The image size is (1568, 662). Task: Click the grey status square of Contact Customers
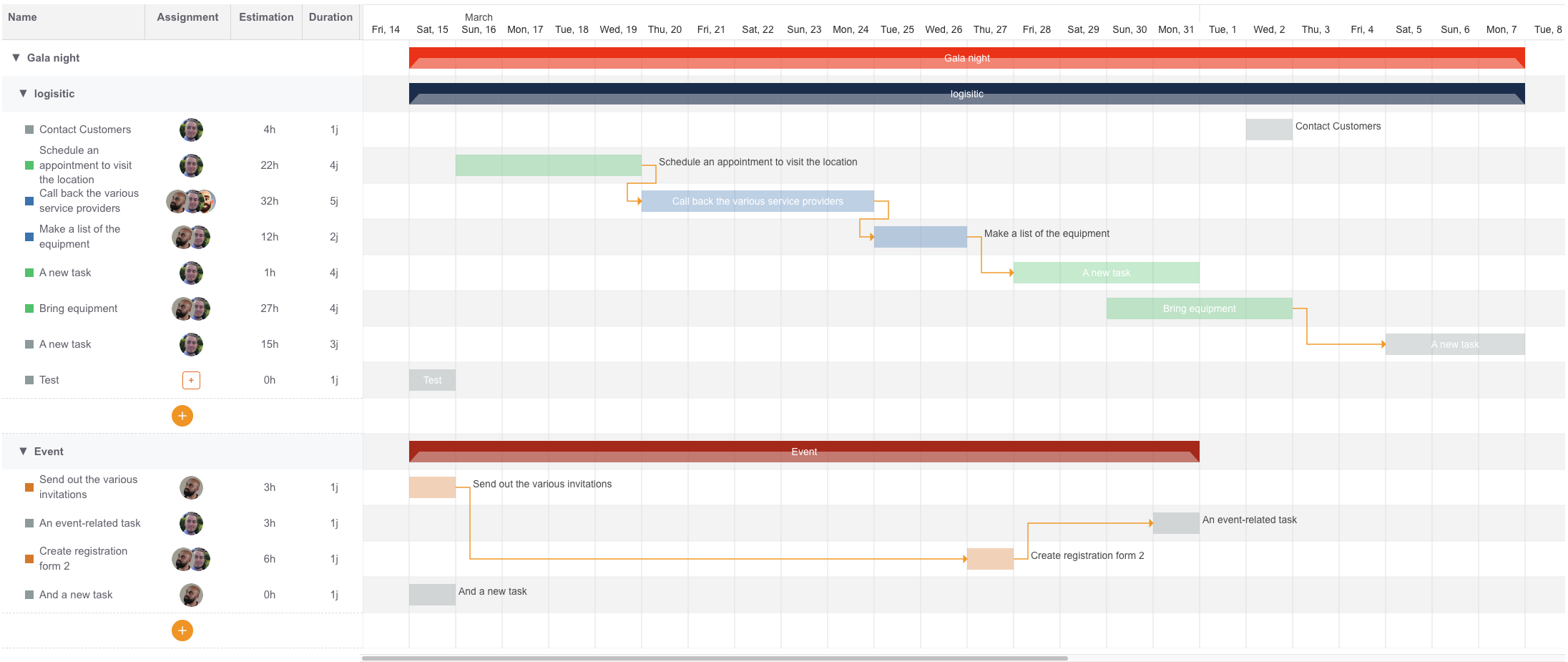point(29,130)
